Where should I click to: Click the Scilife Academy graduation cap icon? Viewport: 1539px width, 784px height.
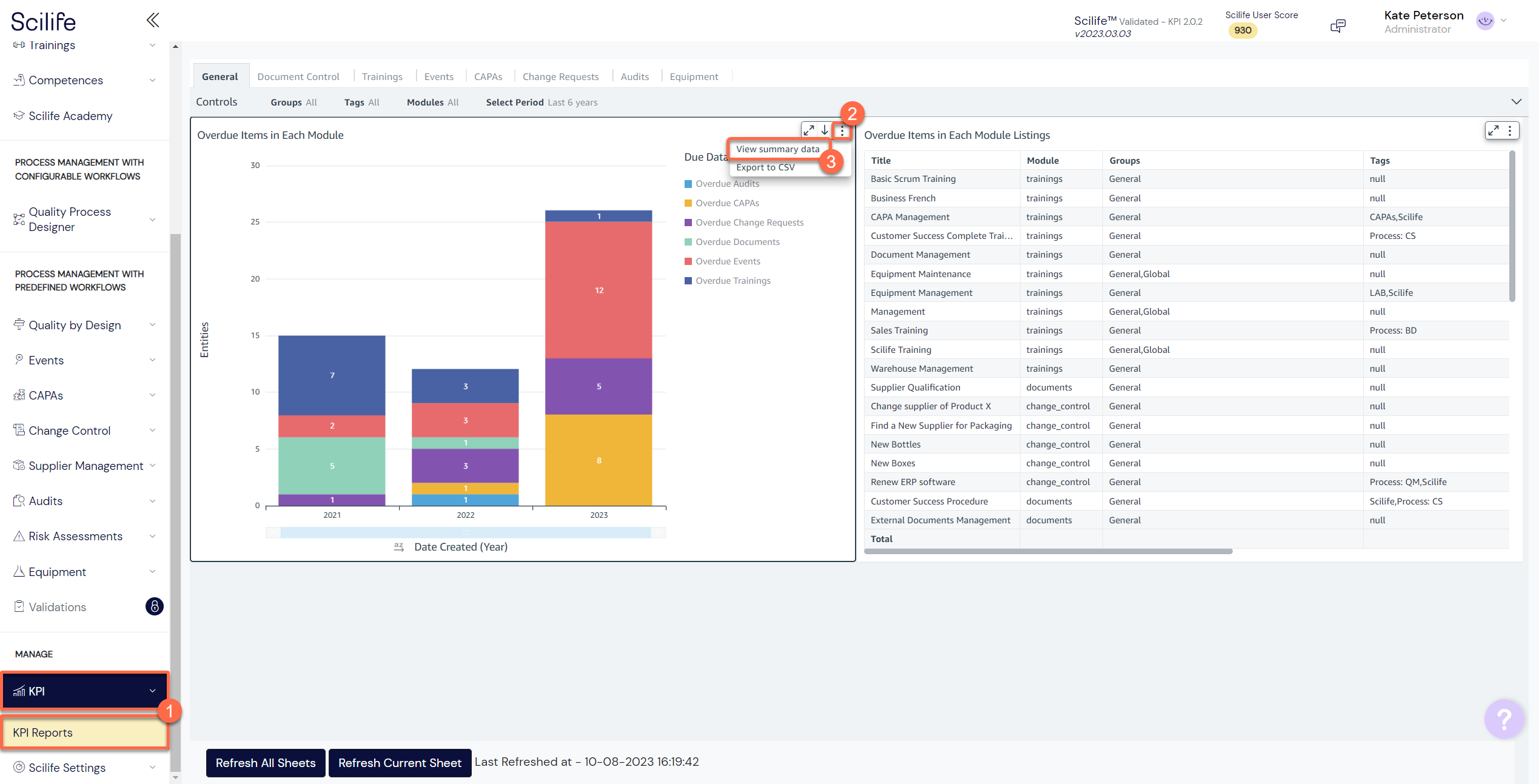click(19, 115)
